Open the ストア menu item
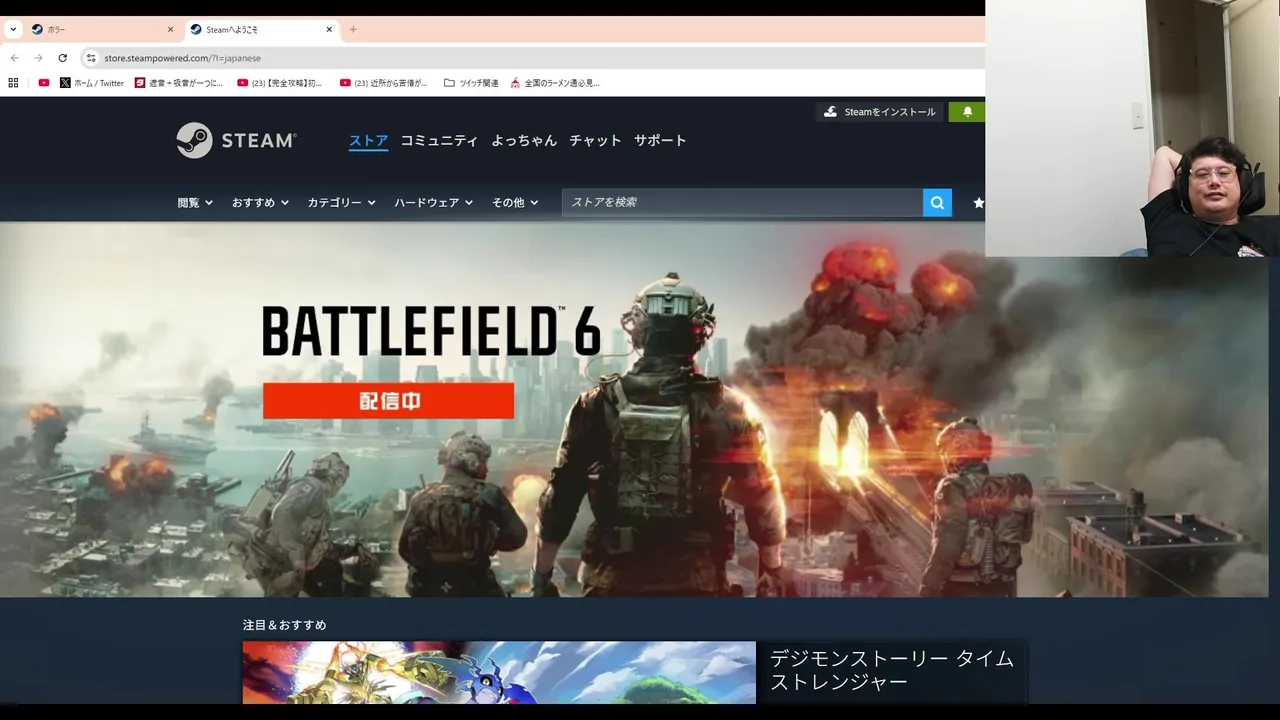Viewport: 1280px width, 720px height. pyautogui.click(x=368, y=141)
